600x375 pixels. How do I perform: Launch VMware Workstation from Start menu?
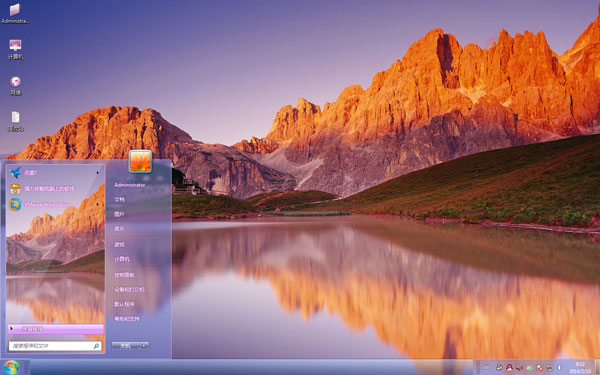coord(55,205)
